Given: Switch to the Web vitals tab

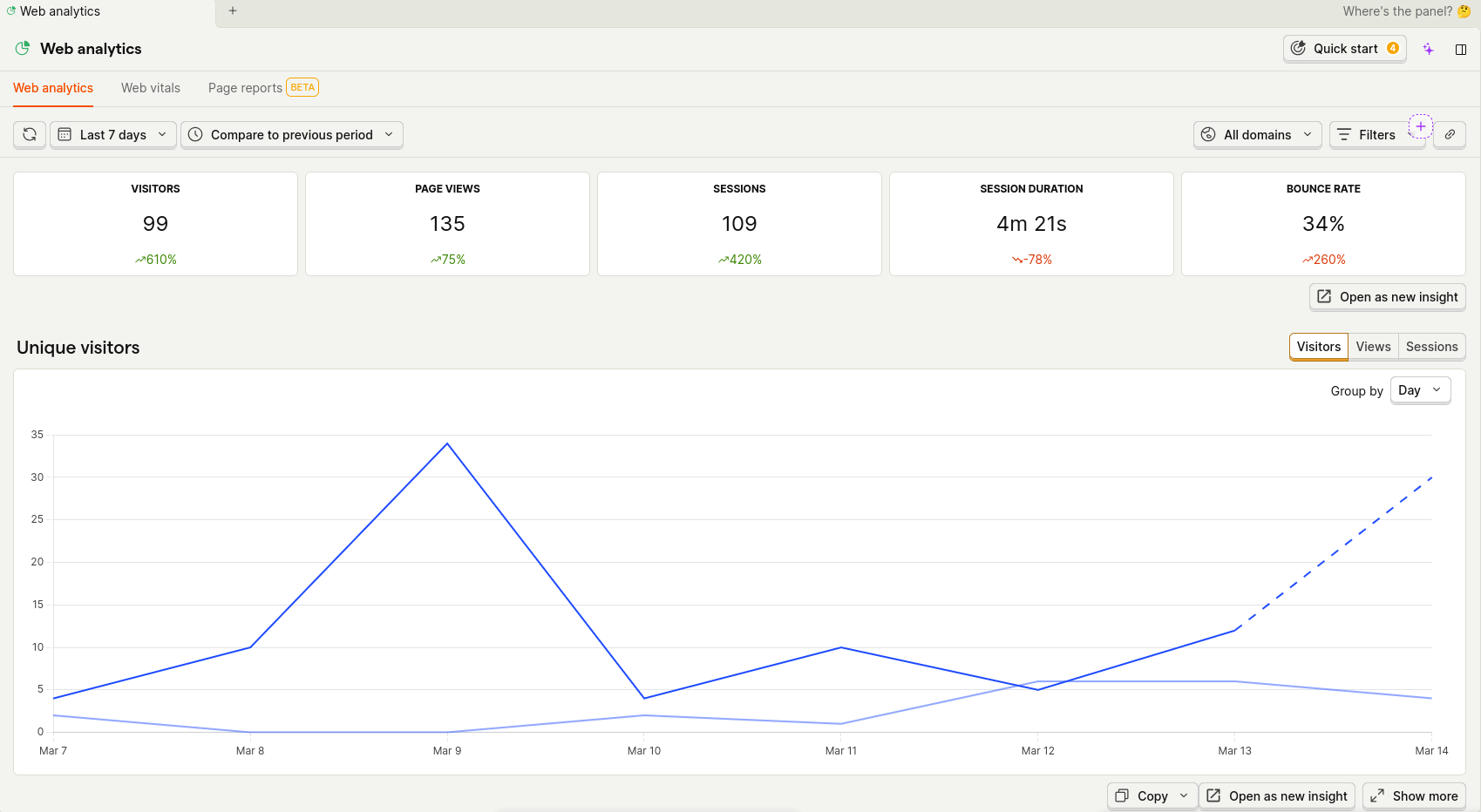Looking at the screenshot, I should [150, 87].
